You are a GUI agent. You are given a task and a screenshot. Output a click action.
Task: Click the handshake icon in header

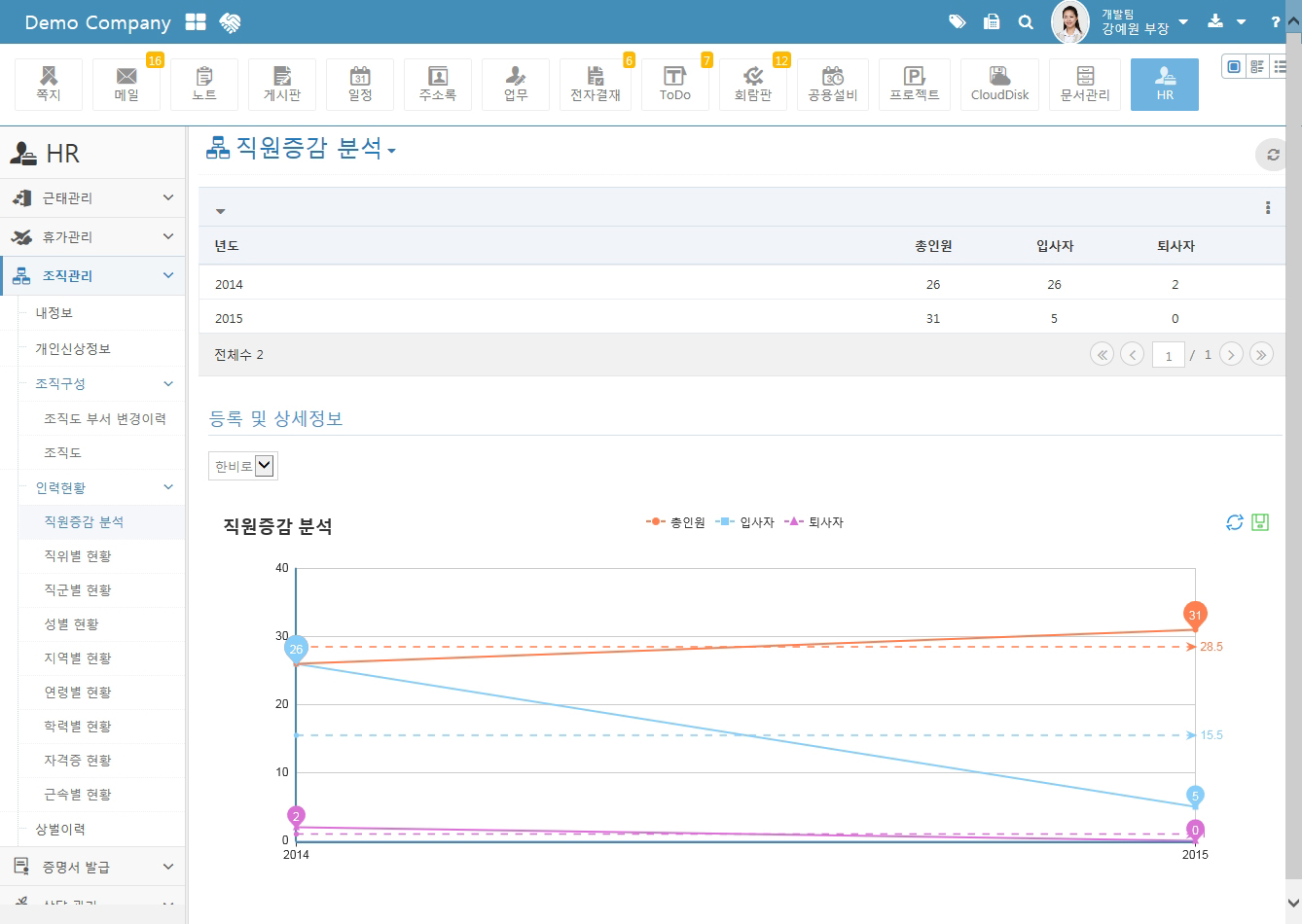point(230,22)
